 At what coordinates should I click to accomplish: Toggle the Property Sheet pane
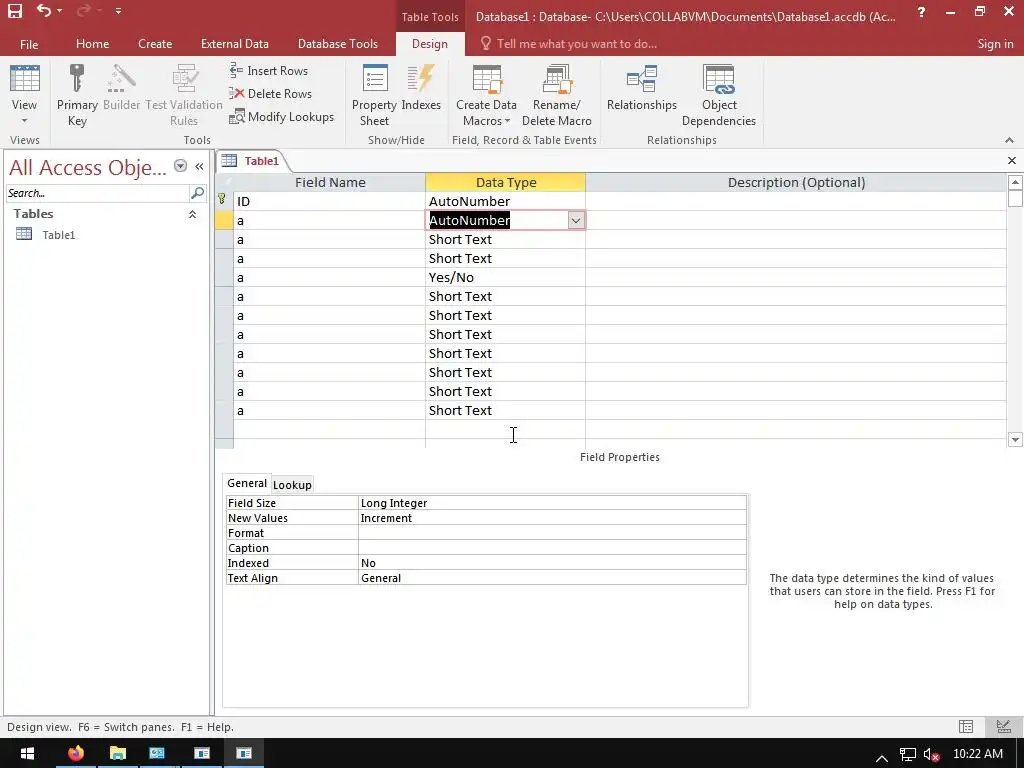tap(374, 95)
